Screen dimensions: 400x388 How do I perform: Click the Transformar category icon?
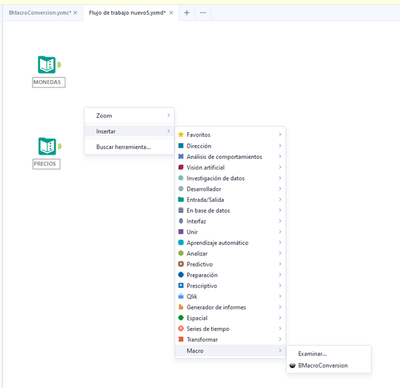coord(181,339)
